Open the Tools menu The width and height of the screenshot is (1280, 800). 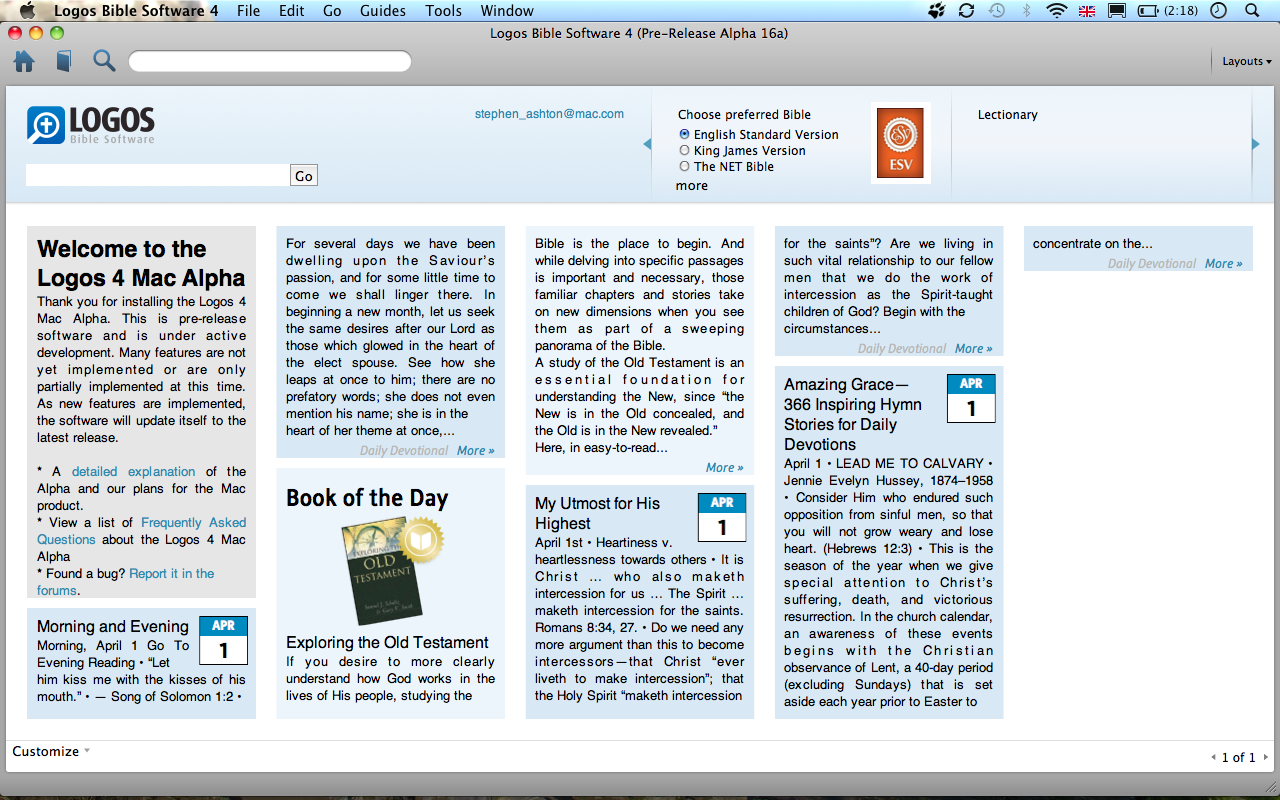pos(443,11)
